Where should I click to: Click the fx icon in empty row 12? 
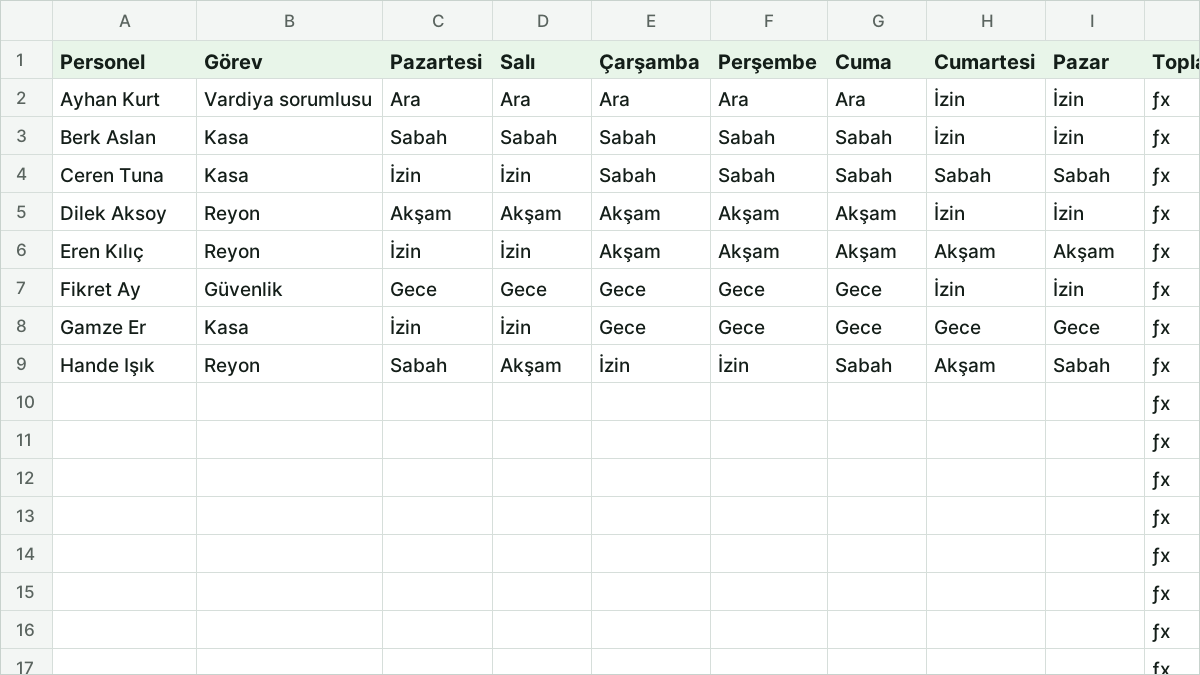(x=1160, y=480)
